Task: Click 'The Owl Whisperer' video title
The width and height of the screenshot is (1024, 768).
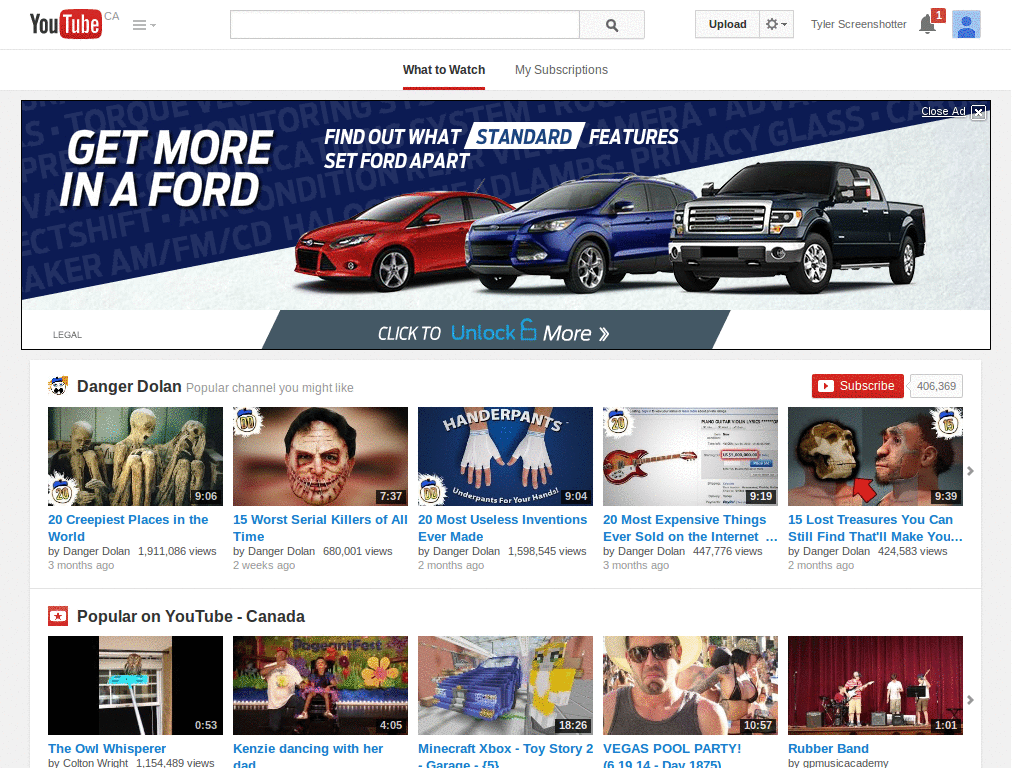Action: click(x=107, y=748)
